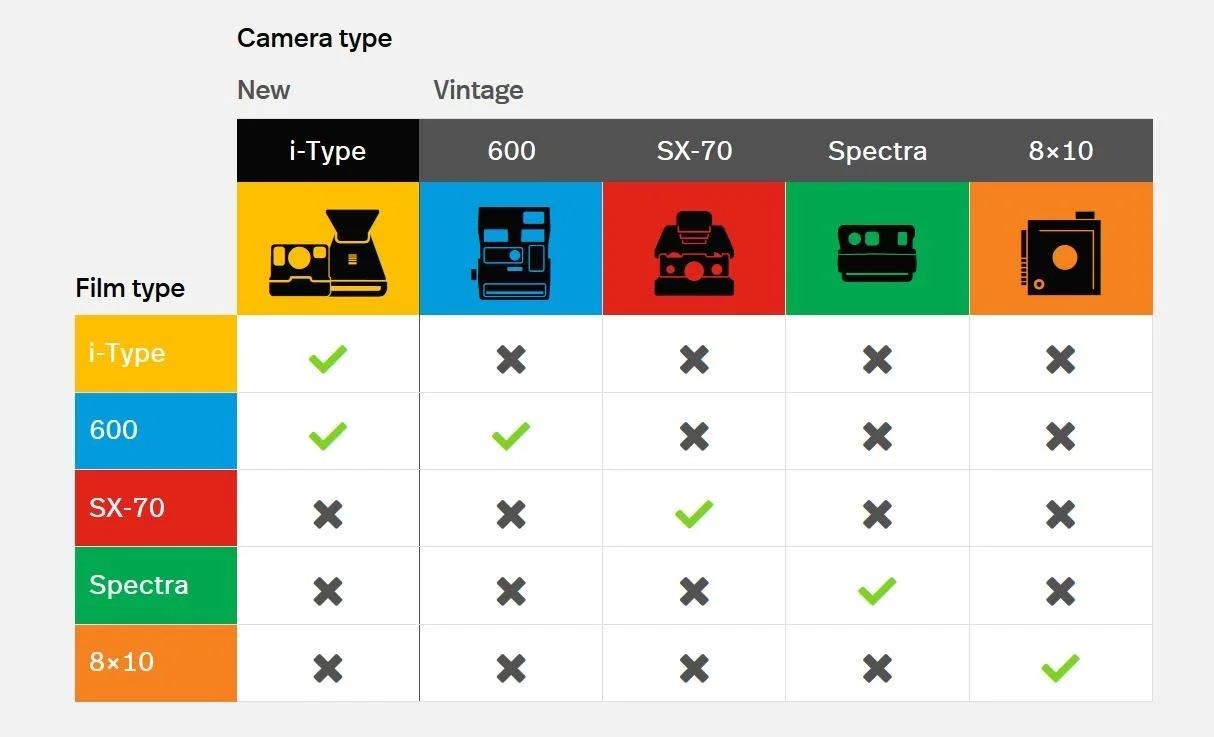
Task: Click the green Spectra film row label
Action: point(155,586)
